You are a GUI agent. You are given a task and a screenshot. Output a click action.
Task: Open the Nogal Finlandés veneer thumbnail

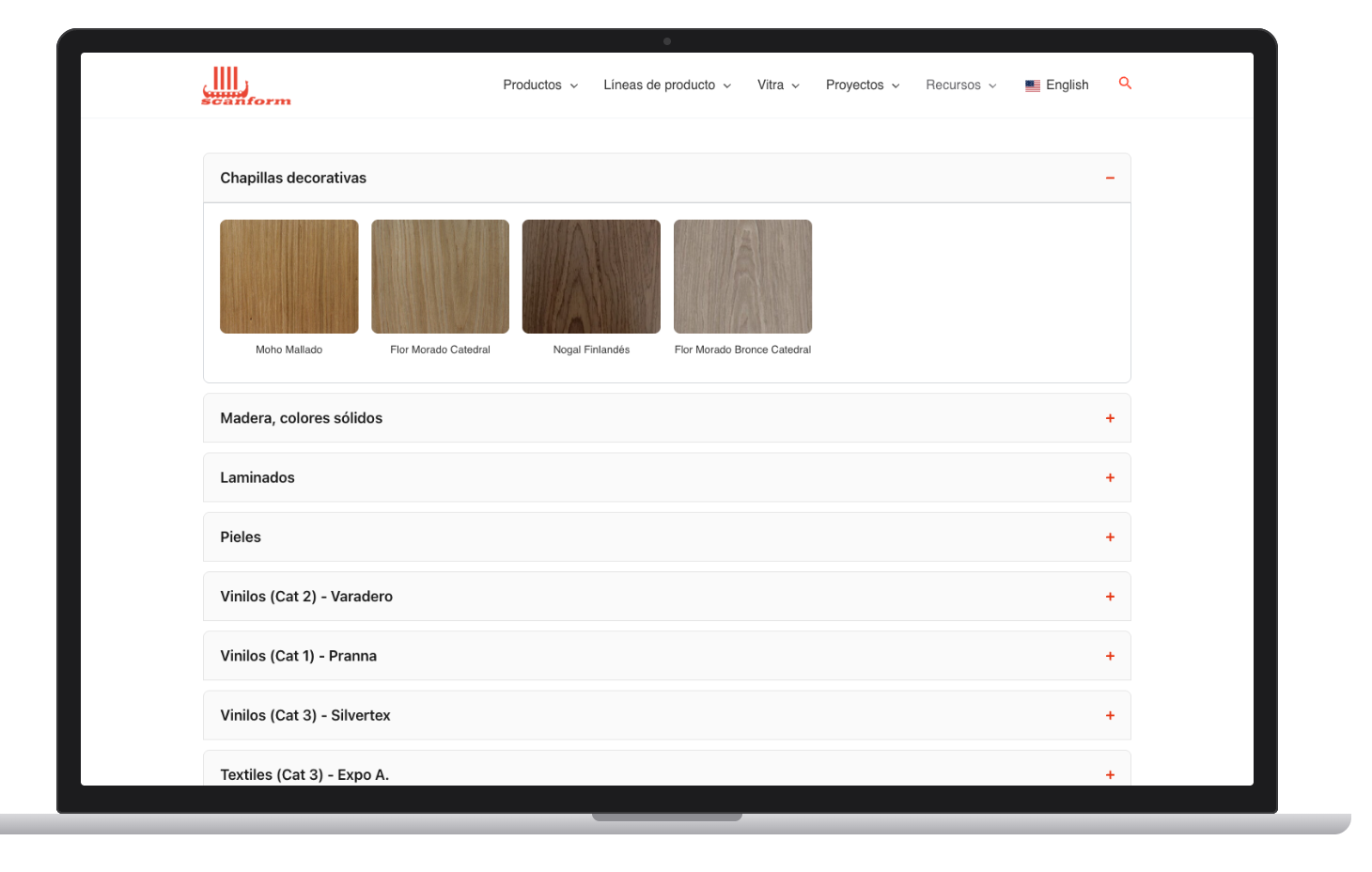click(591, 276)
